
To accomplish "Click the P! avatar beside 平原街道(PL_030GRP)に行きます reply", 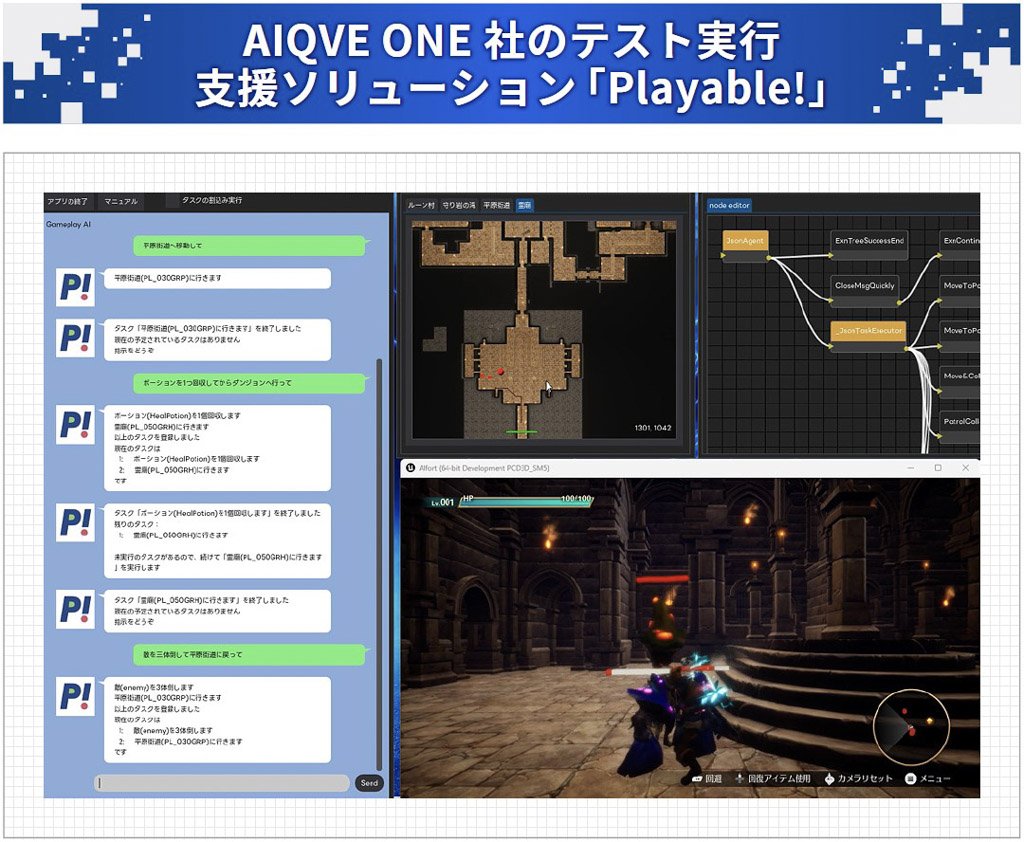I will tap(75, 287).
